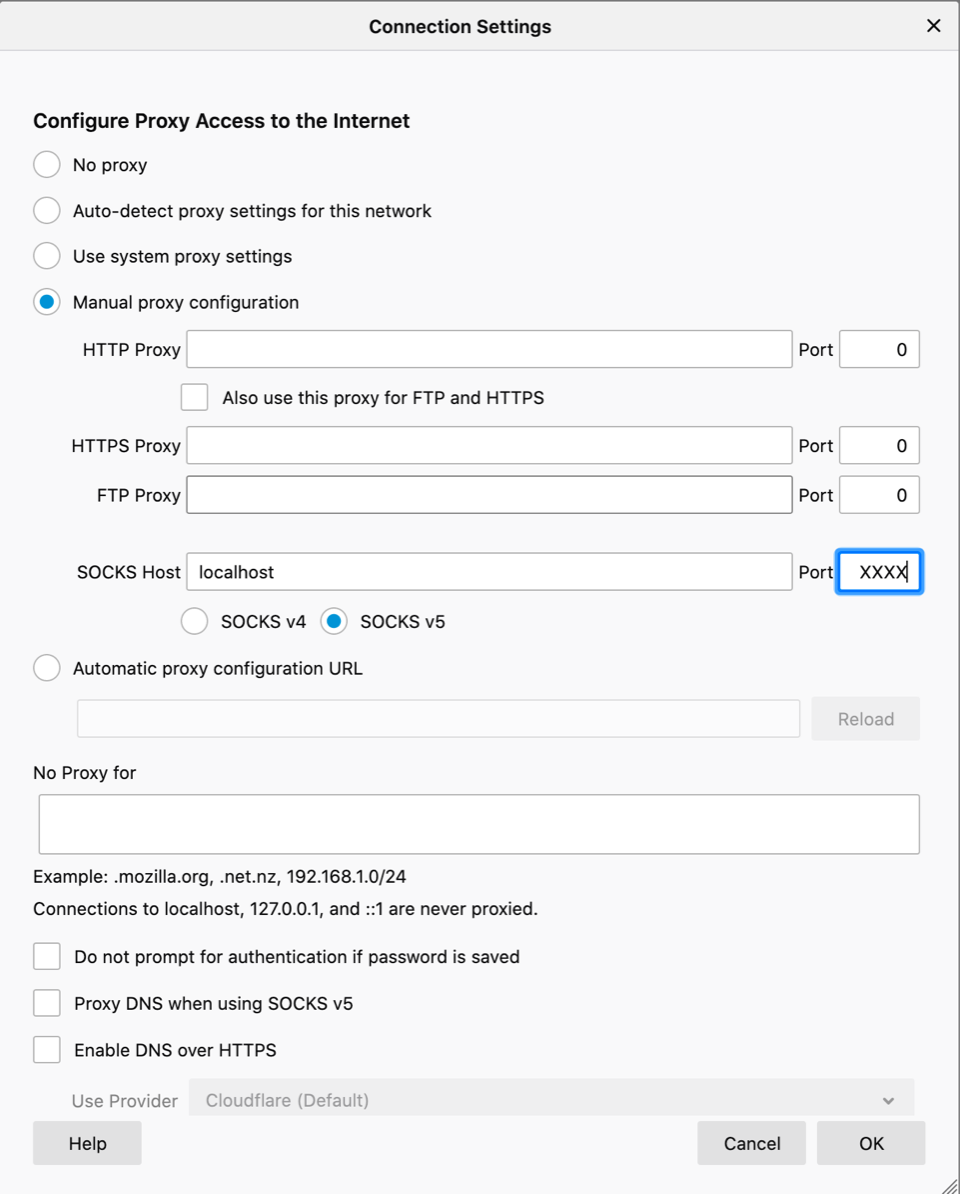Click the HTTPS Proxy host field
This screenshot has width=960, height=1194.
tap(489, 446)
